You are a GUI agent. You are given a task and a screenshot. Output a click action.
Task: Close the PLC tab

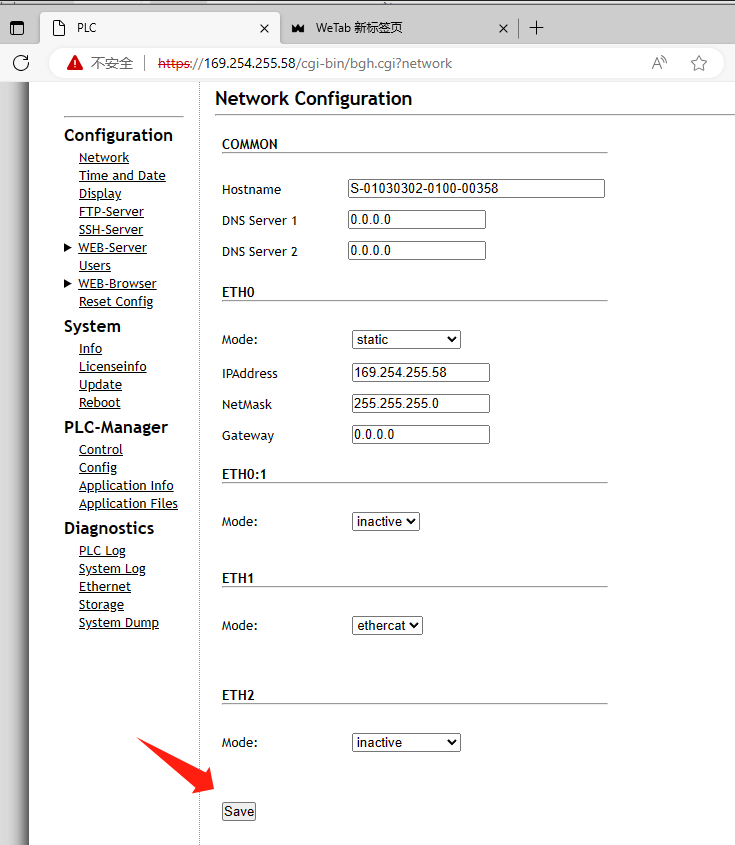coord(264,28)
